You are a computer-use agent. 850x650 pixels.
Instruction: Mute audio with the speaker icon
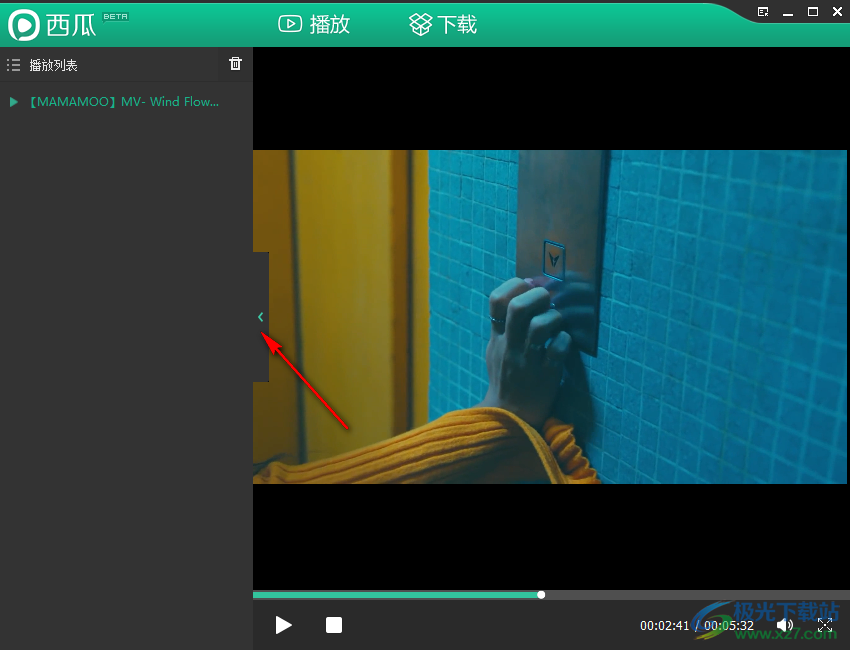[784, 626]
